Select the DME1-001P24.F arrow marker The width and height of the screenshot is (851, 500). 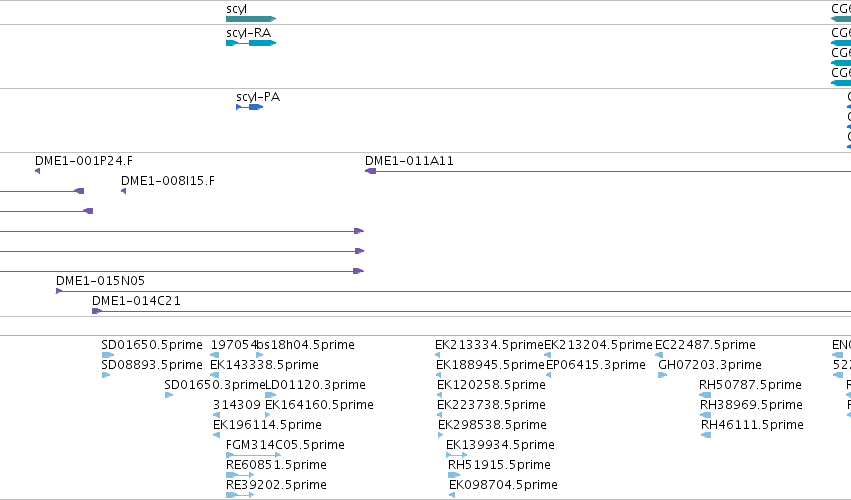pos(37,171)
